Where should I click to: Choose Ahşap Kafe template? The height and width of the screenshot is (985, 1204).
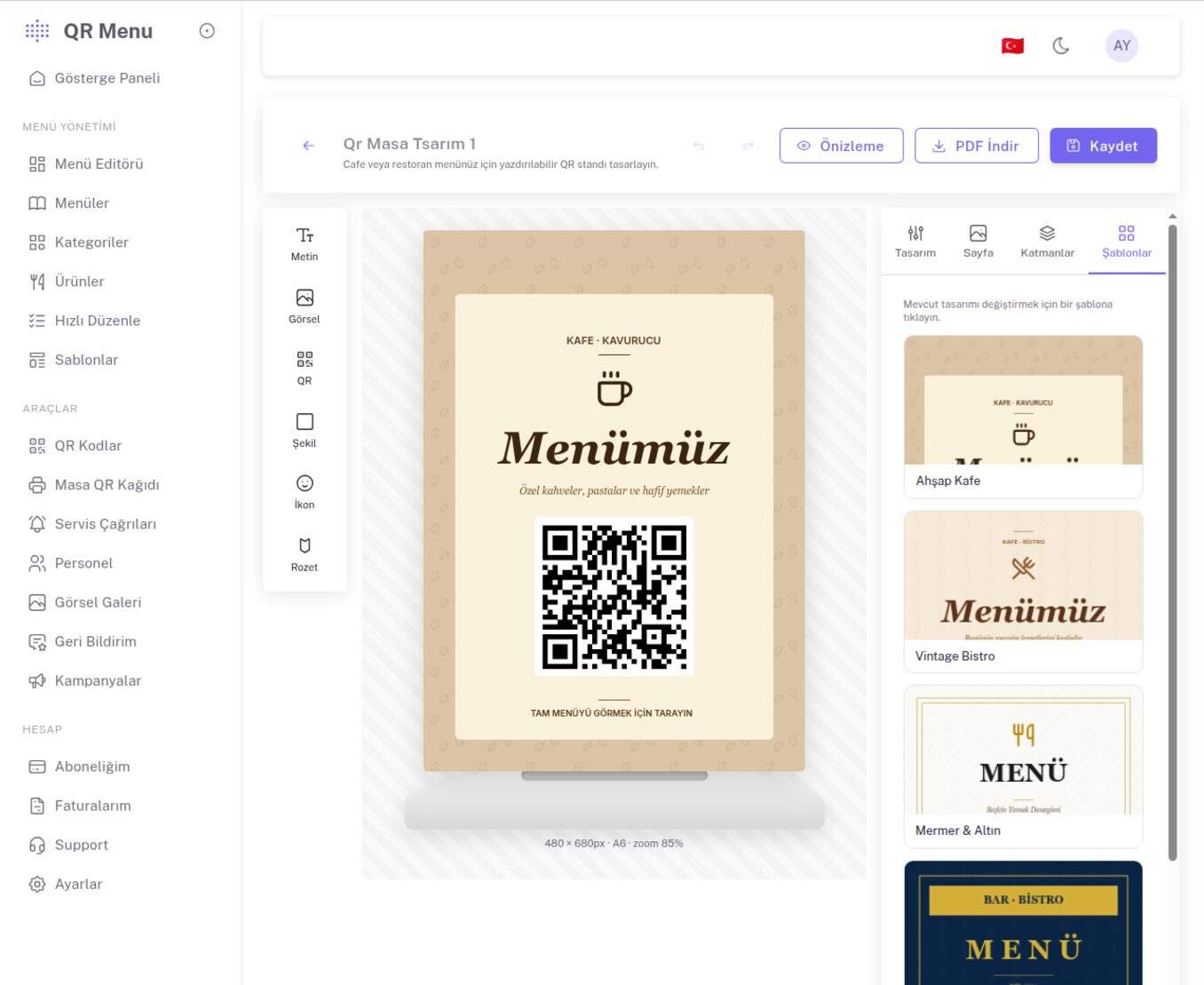click(1023, 417)
